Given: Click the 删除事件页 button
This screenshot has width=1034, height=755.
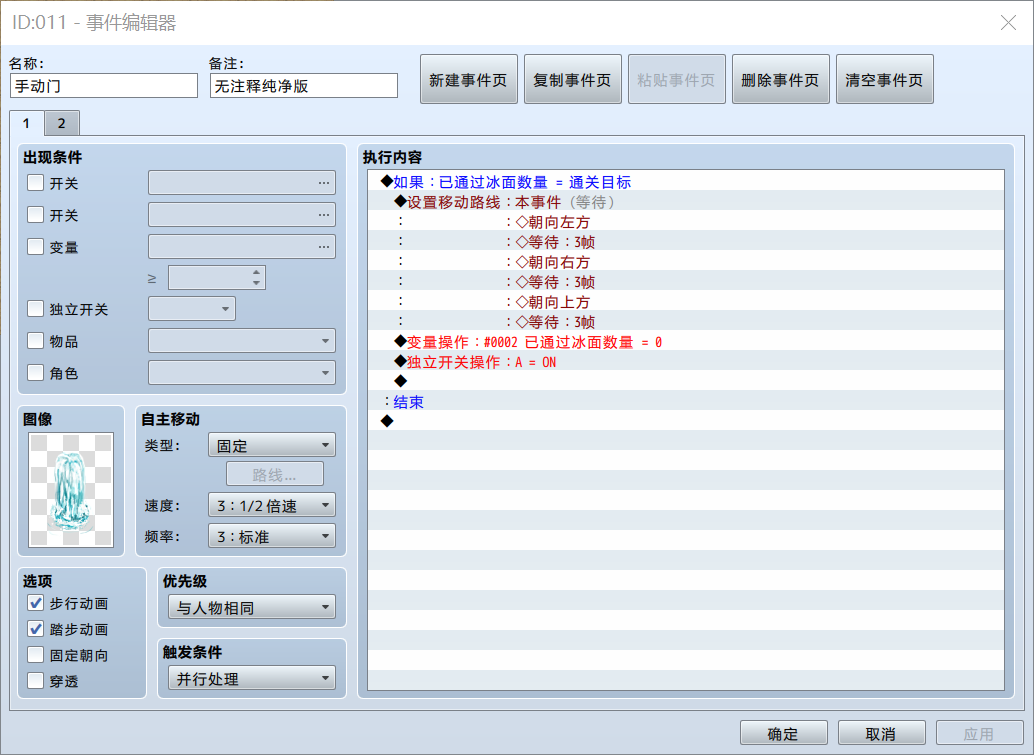Looking at the screenshot, I should [x=781, y=79].
